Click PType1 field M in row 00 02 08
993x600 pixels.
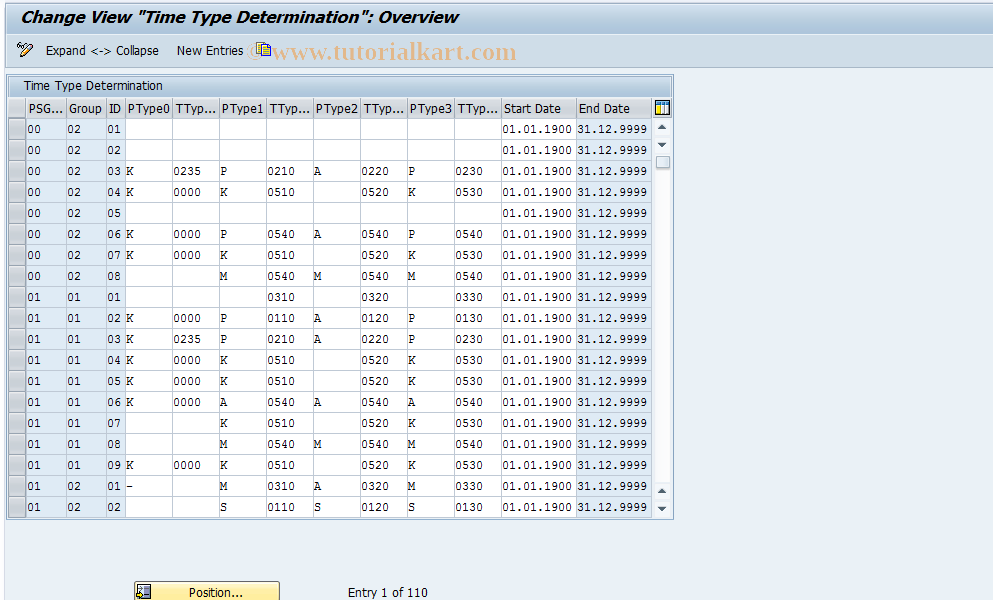243,276
